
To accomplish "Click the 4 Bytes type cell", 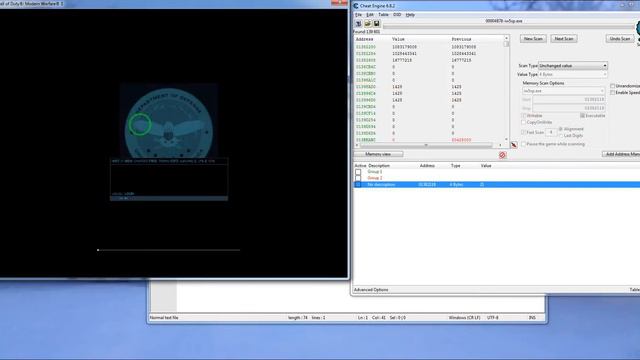I will [x=456, y=185].
